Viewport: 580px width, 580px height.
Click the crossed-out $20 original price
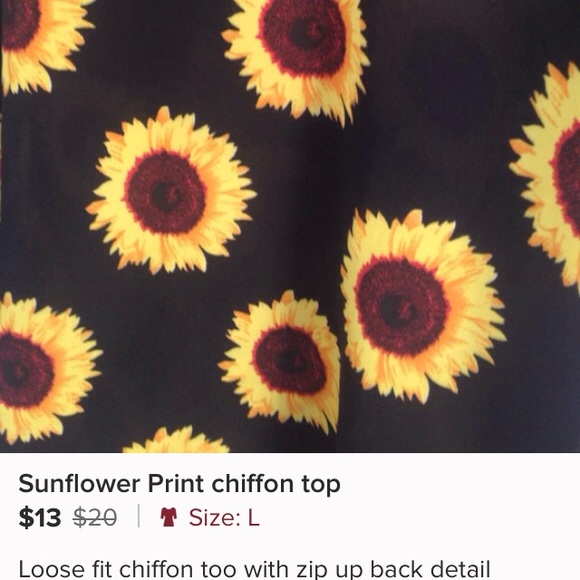(95, 517)
